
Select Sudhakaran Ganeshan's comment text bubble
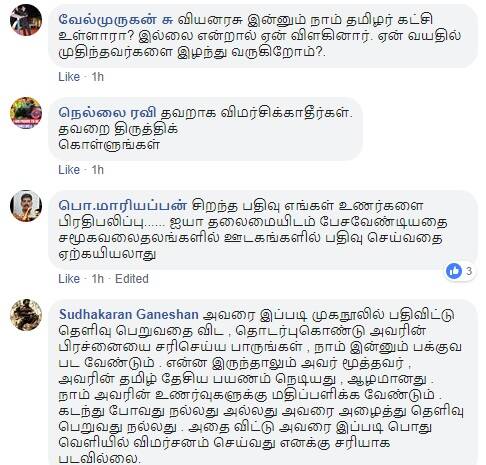[x=263, y=382]
